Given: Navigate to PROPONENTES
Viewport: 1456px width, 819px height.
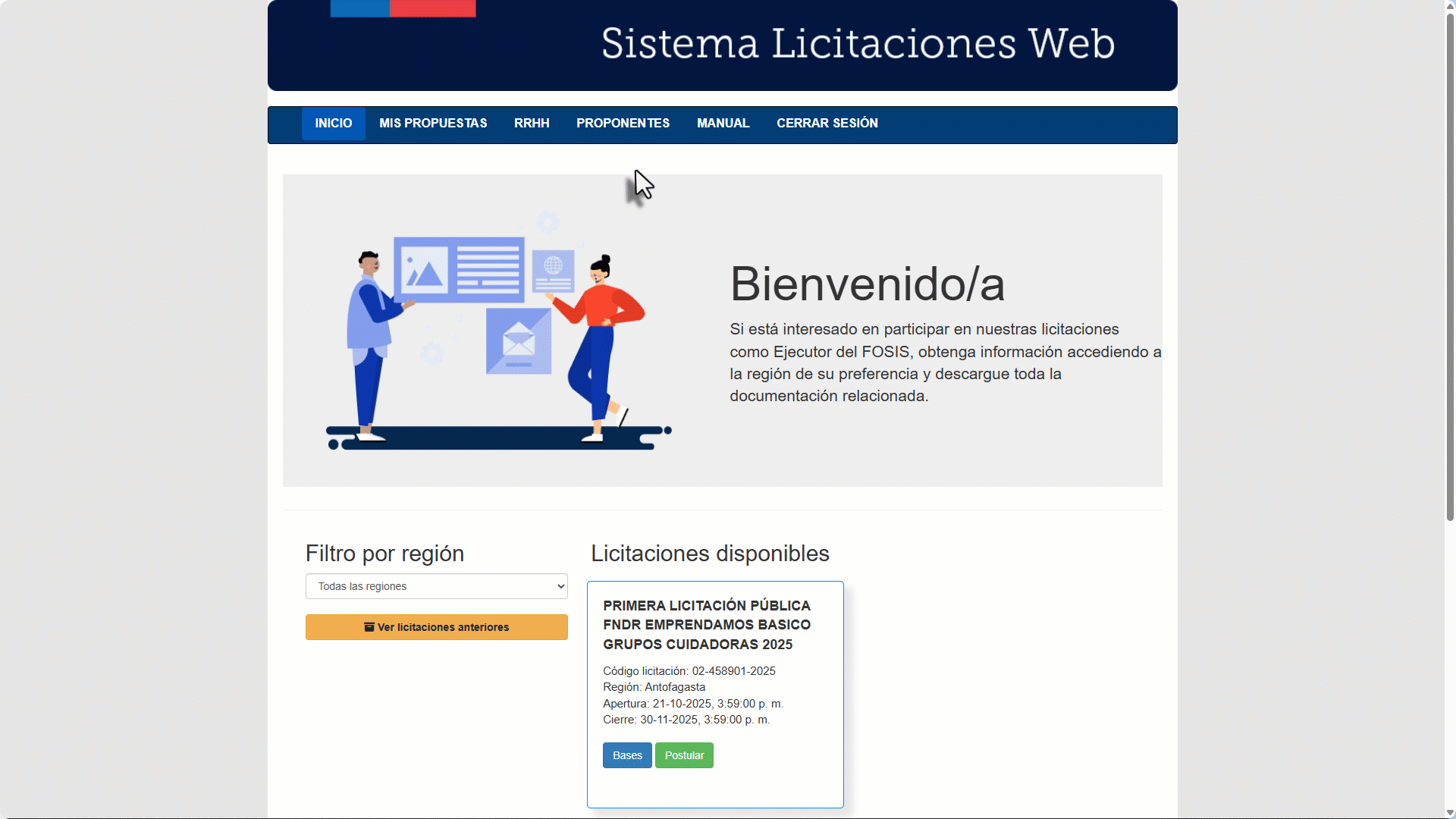Looking at the screenshot, I should [x=622, y=123].
